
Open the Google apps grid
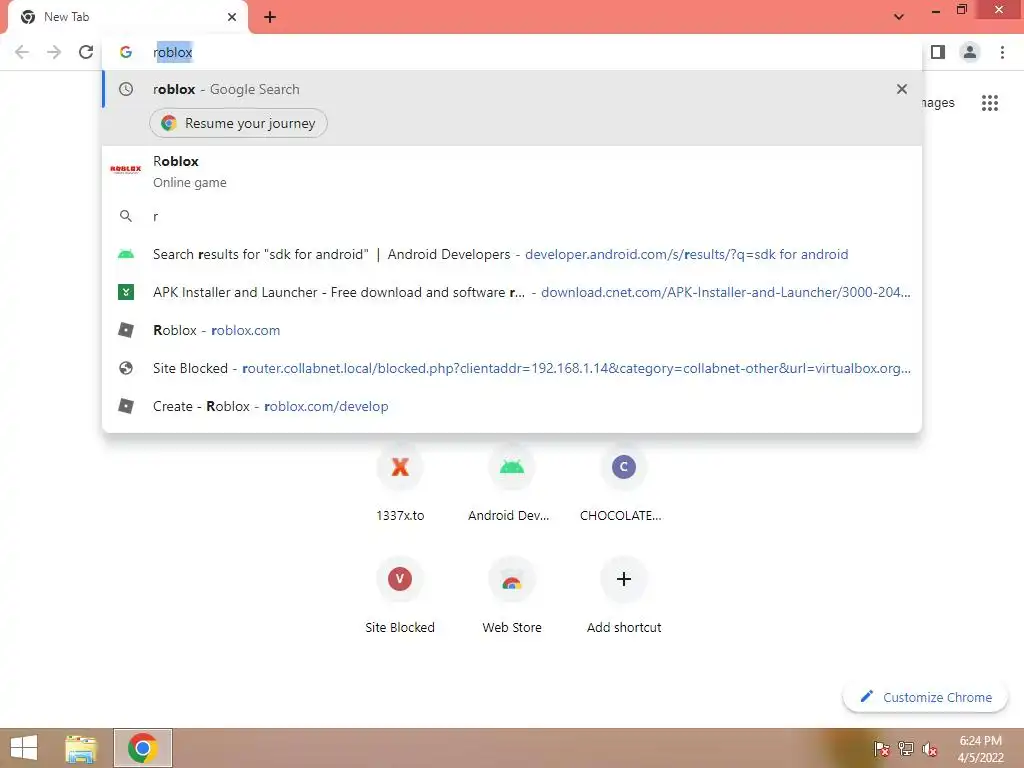coord(989,103)
